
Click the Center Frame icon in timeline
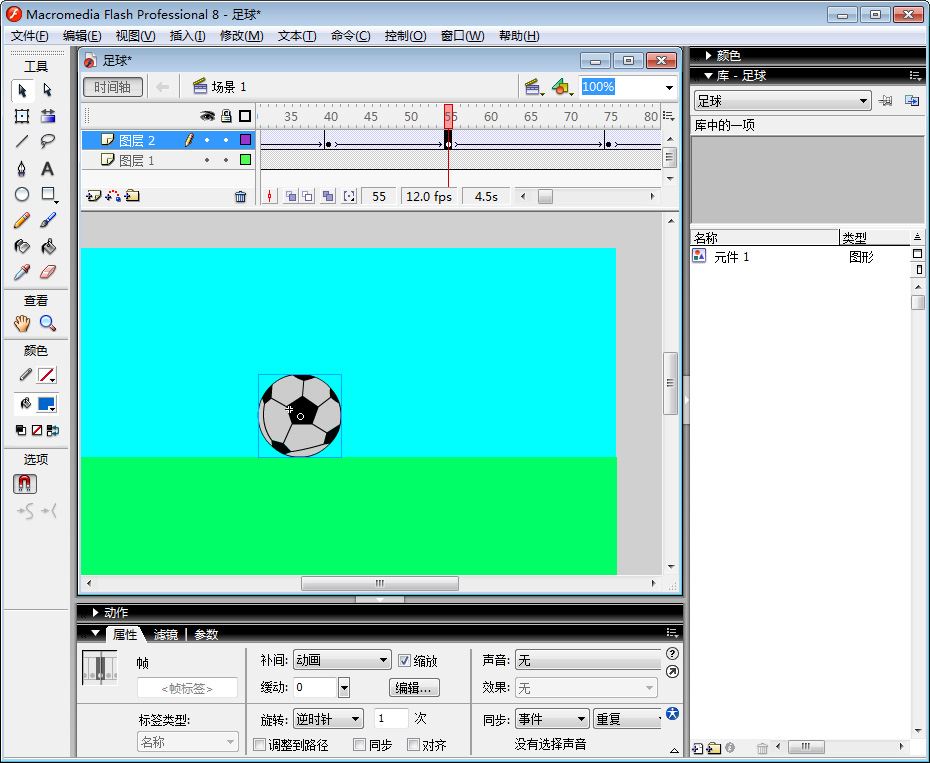pyautogui.click(x=270, y=196)
